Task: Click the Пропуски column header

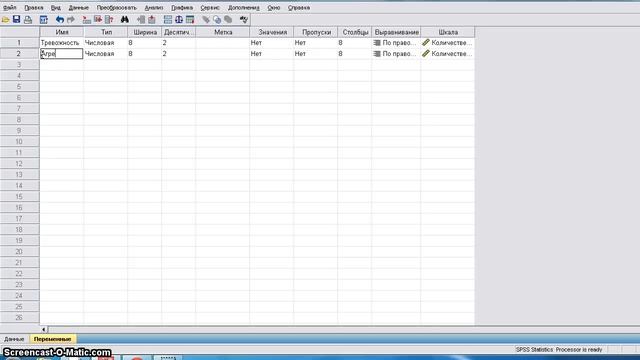Action: click(x=316, y=32)
